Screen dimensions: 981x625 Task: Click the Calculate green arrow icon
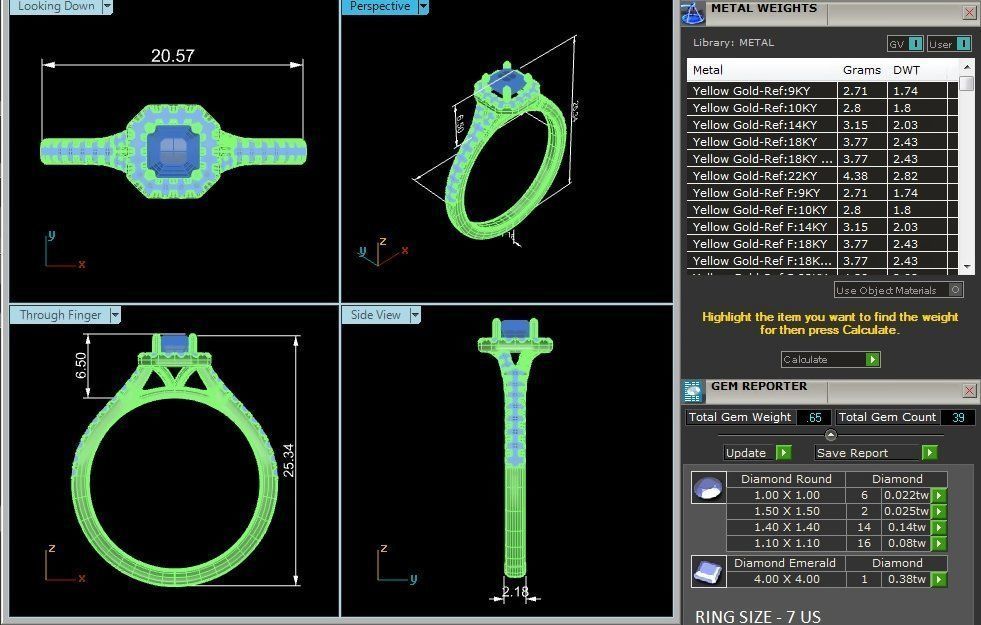[x=872, y=360]
